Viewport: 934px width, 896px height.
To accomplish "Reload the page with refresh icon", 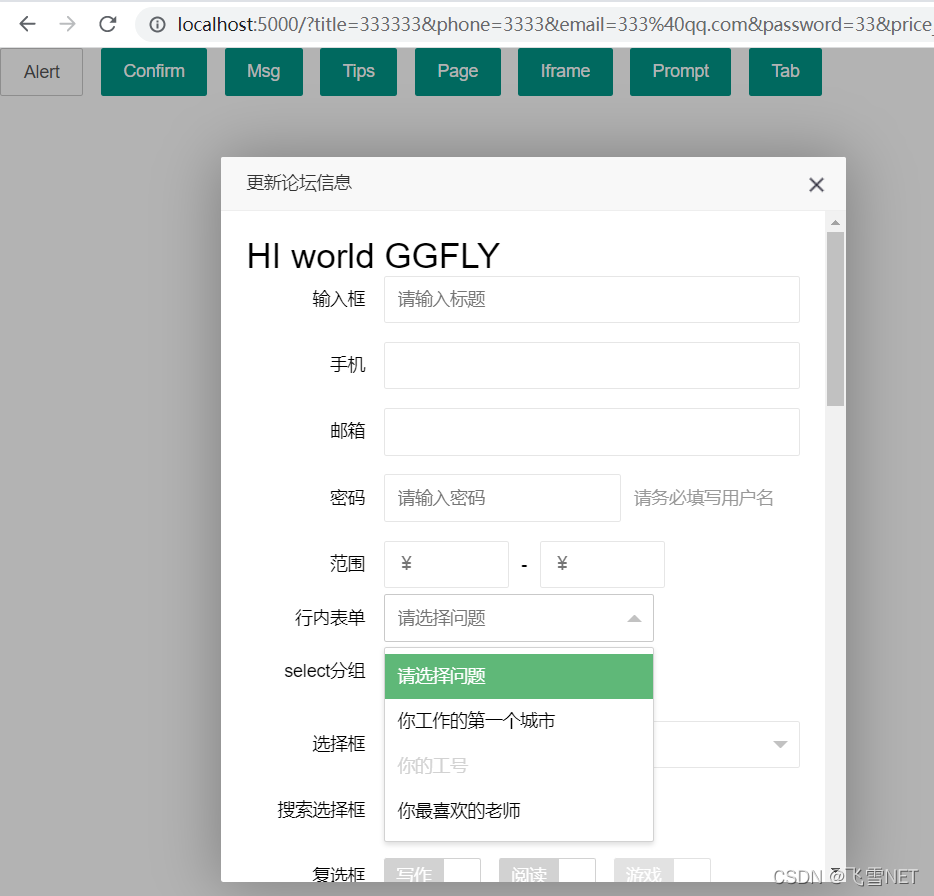I will click(x=108, y=24).
